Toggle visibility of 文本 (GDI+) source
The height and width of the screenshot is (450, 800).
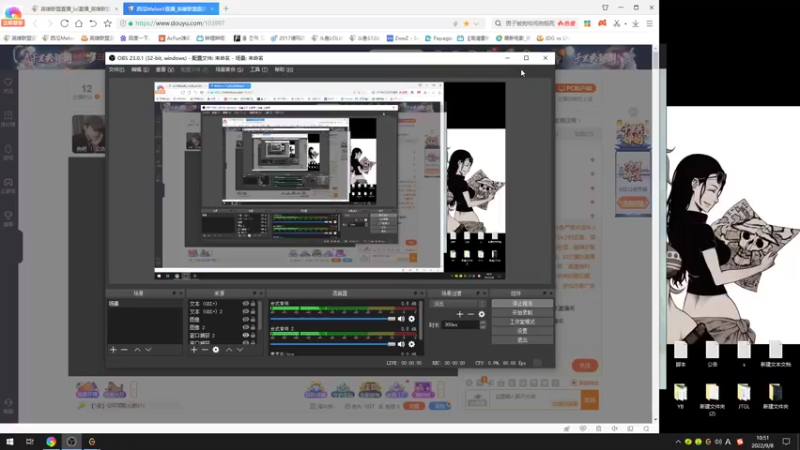245,304
